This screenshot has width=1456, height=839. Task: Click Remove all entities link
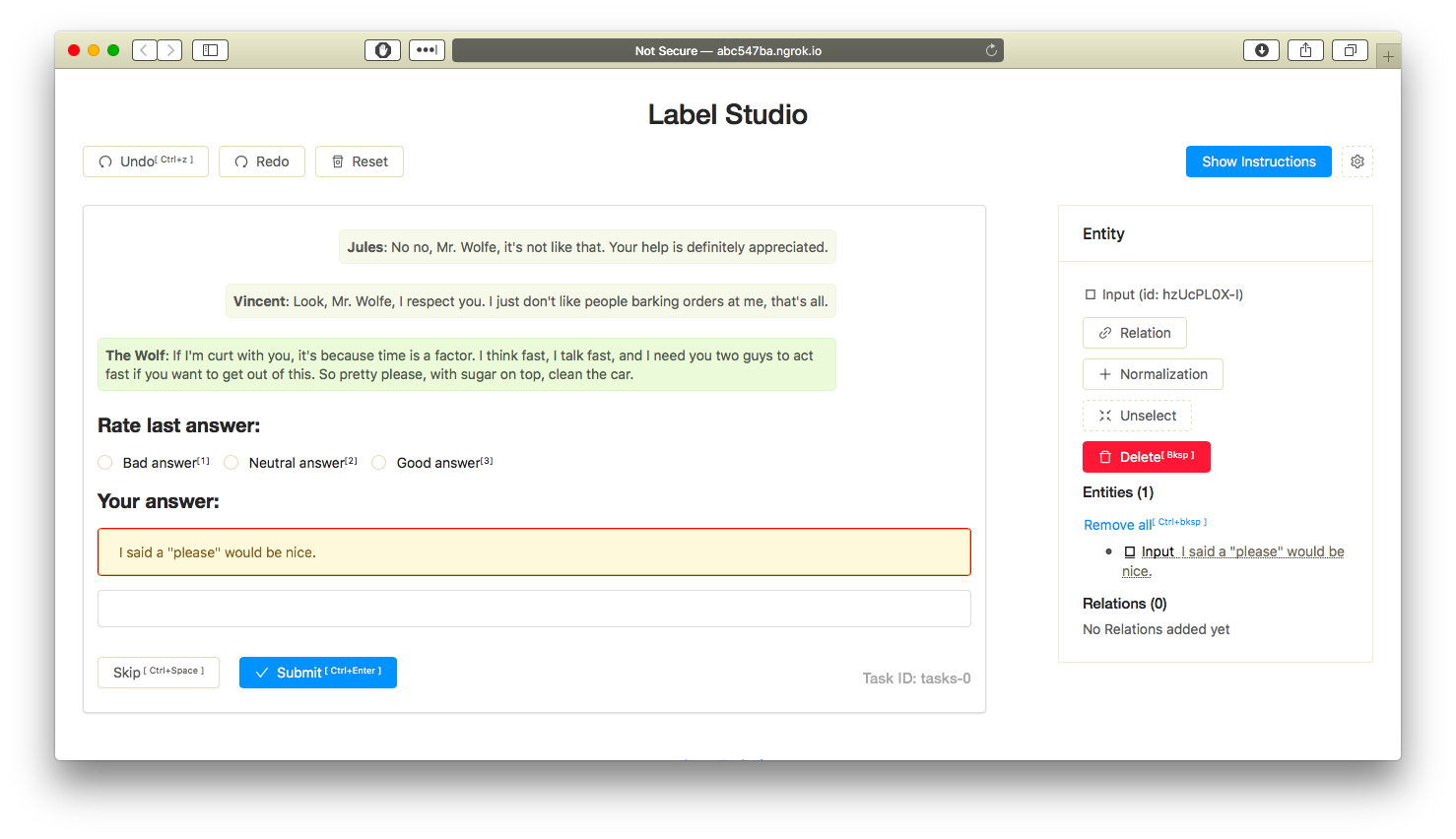click(1145, 524)
